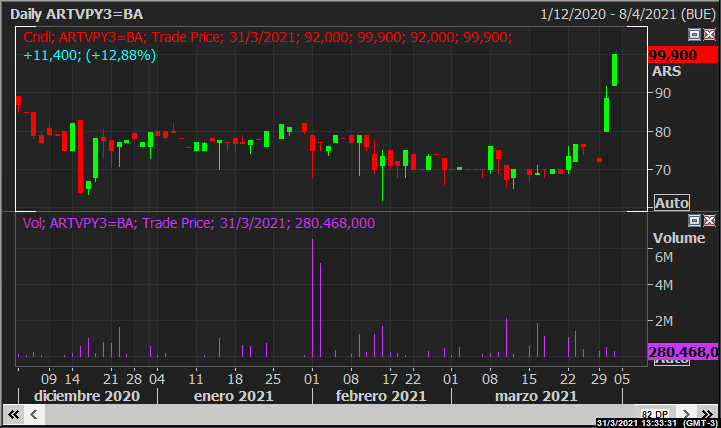This screenshot has height=428, width=721.
Task: Click the Auto scale button on price axis
Action: [672, 203]
